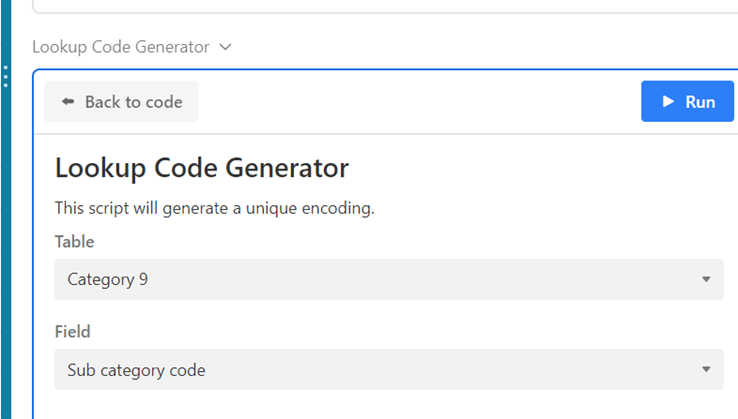Screen dimensions: 738x419
Task: Click the play triangle icon in Run
Action: coord(667,102)
